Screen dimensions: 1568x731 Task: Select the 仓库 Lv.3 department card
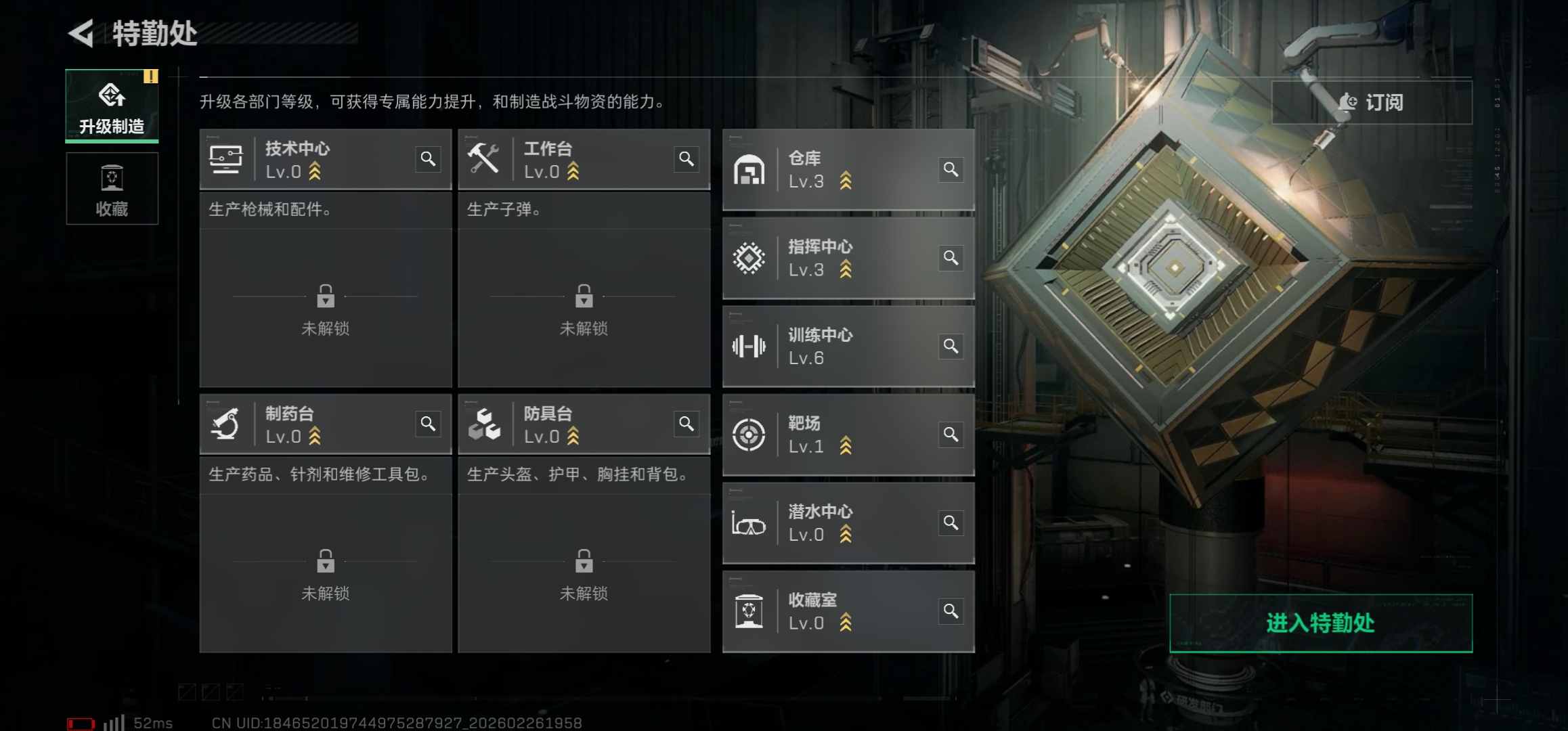click(848, 170)
